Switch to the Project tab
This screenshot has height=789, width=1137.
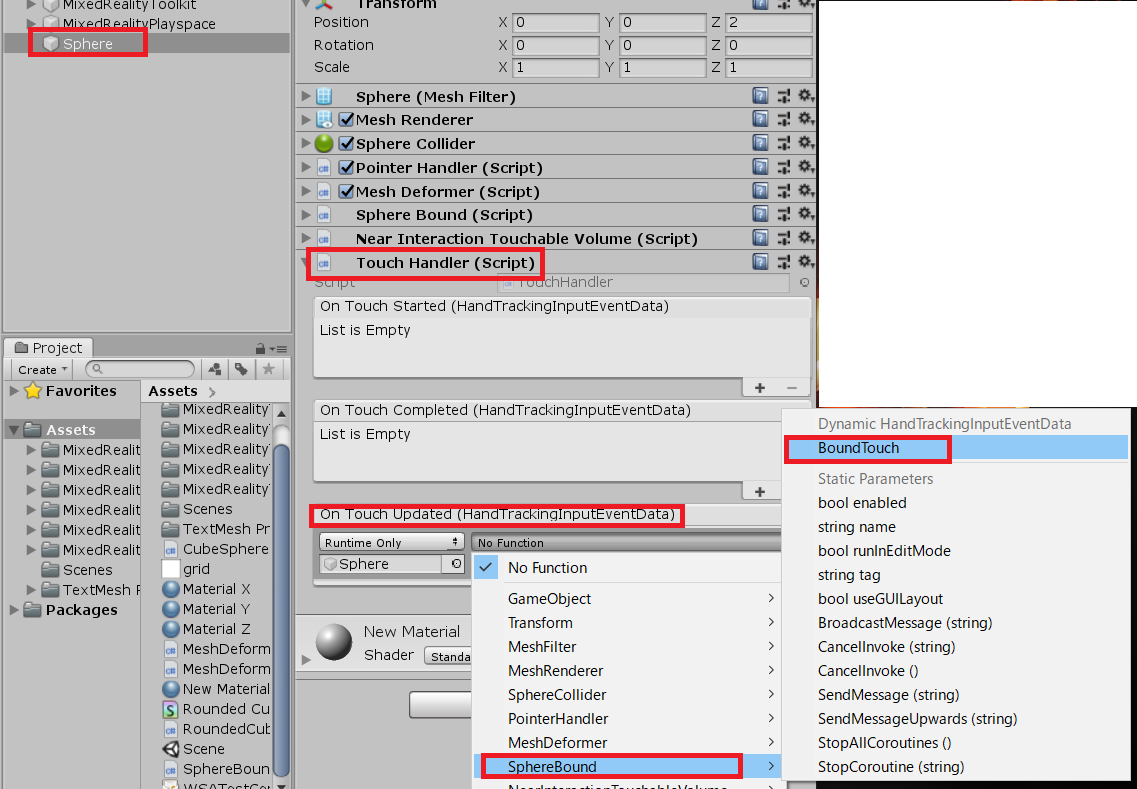point(48,348)
